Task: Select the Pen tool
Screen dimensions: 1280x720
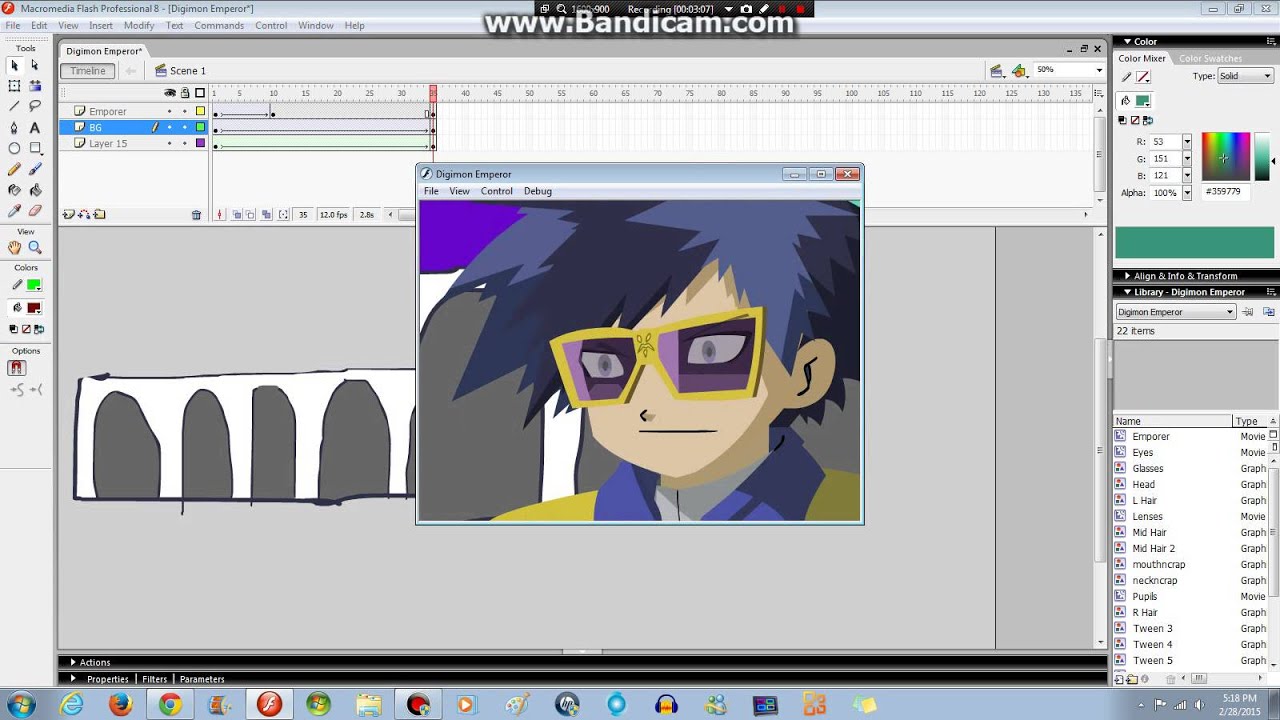Action: tap(14, 128)
